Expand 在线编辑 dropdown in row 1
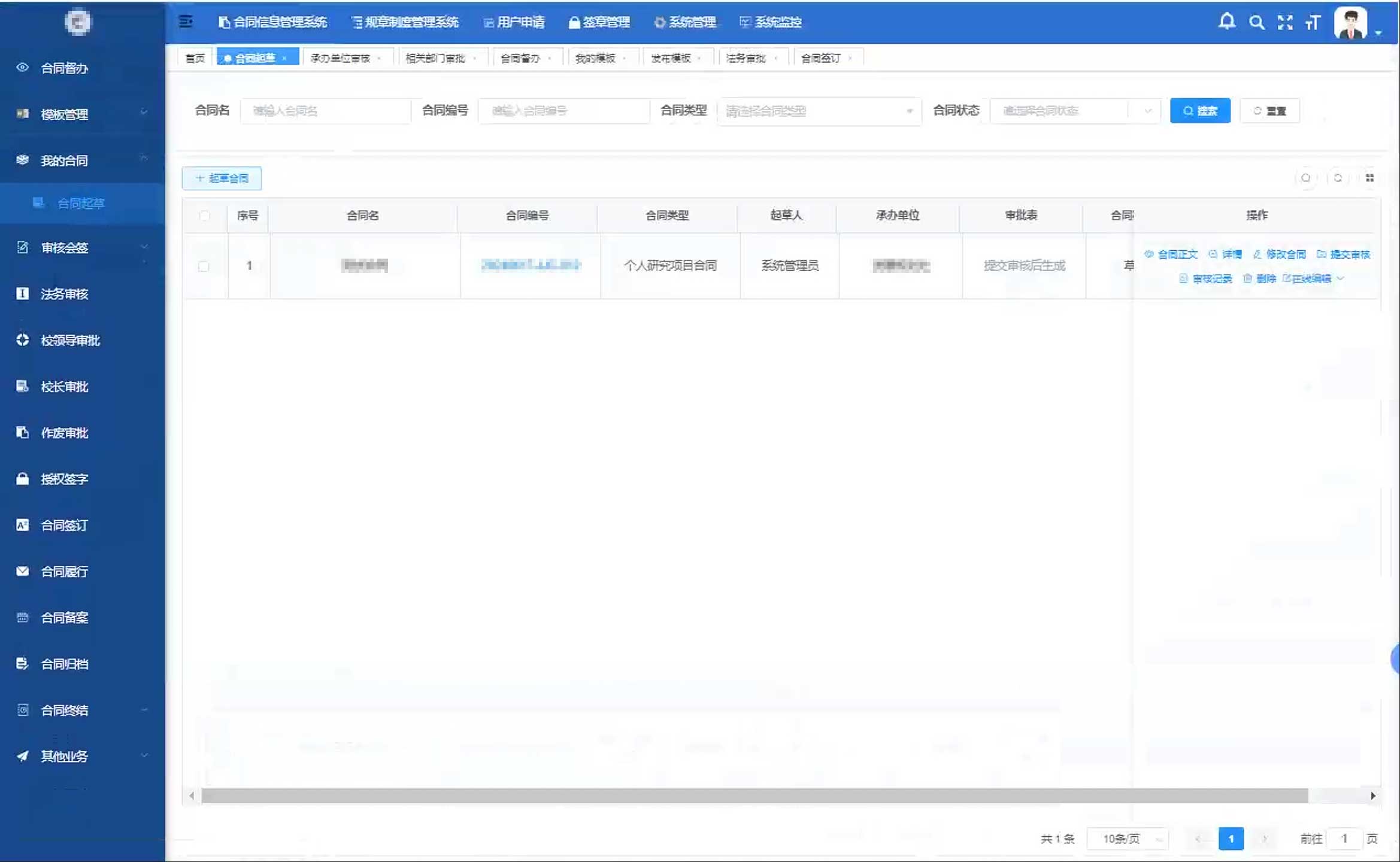Screen dimensions: 1400x862 1314,278
